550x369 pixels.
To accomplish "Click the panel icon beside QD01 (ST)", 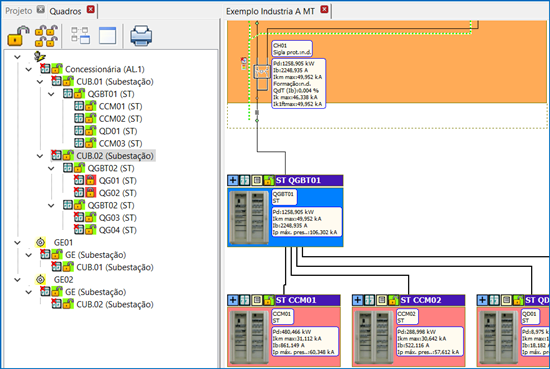I will pyautogui.click(x=79, y=131).
